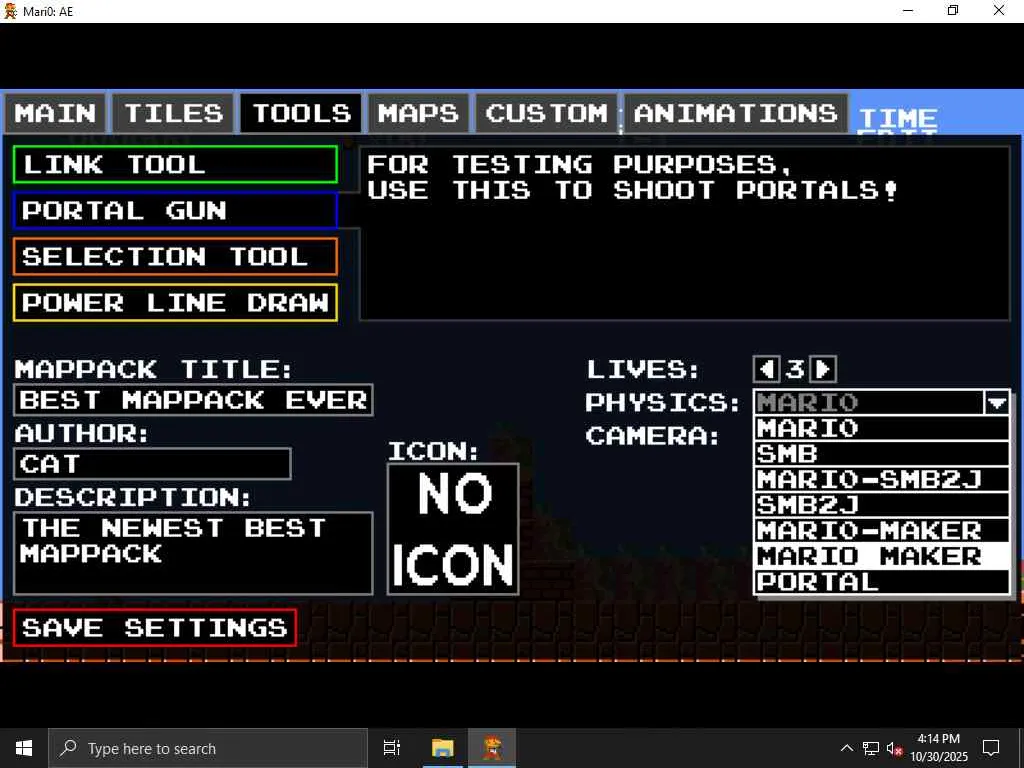The height and width of the screenshot is (768, 1024).
Task: Click the Mari0 taskbar icon
Action: [492, 748]
